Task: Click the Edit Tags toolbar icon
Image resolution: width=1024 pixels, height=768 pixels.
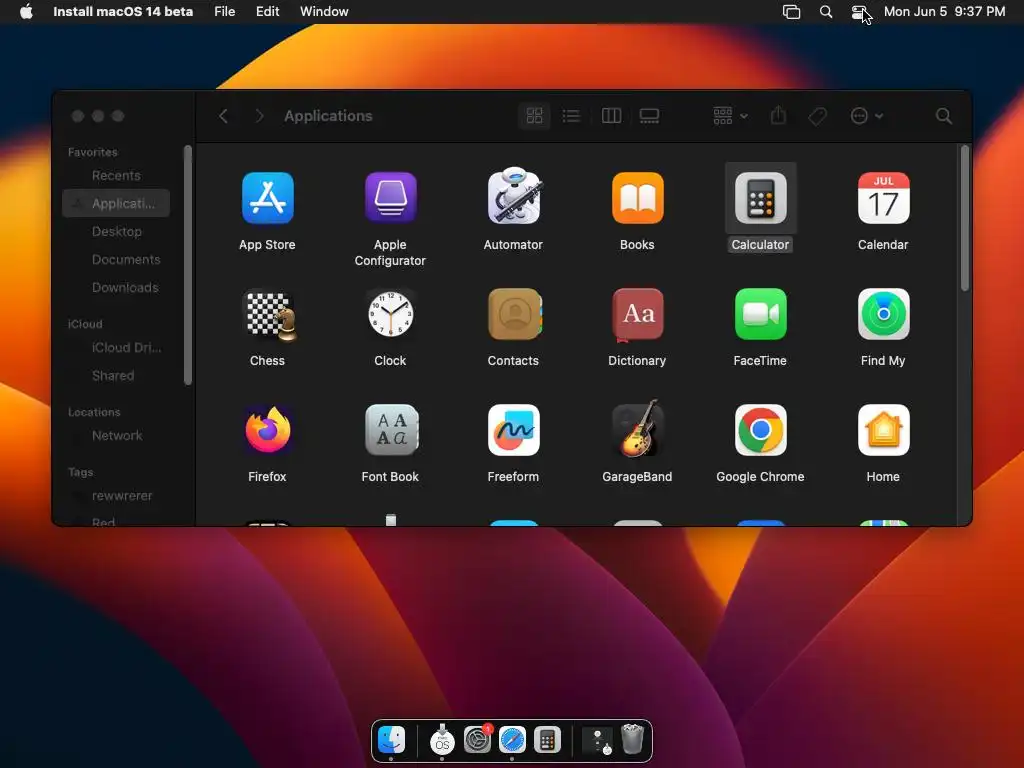Action: click(817, 116)
